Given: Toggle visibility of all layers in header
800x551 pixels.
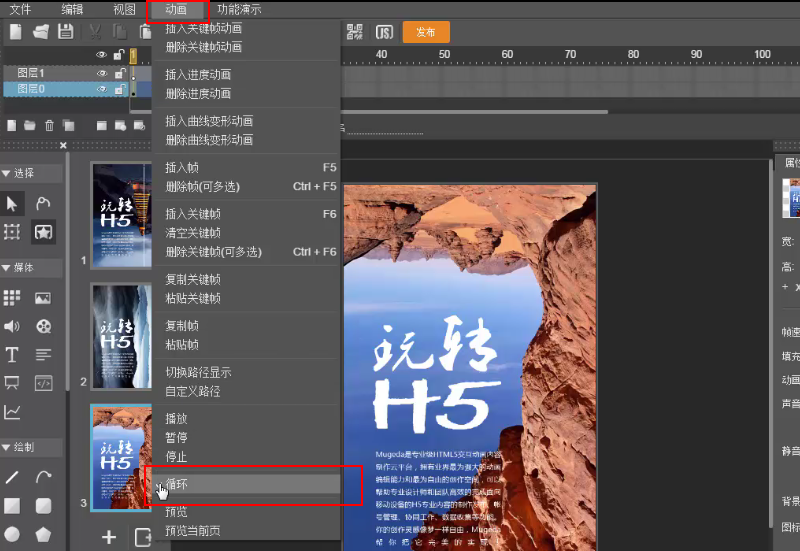Looking at the screenshot, I should pyautogui.click(x=102, y=55).
